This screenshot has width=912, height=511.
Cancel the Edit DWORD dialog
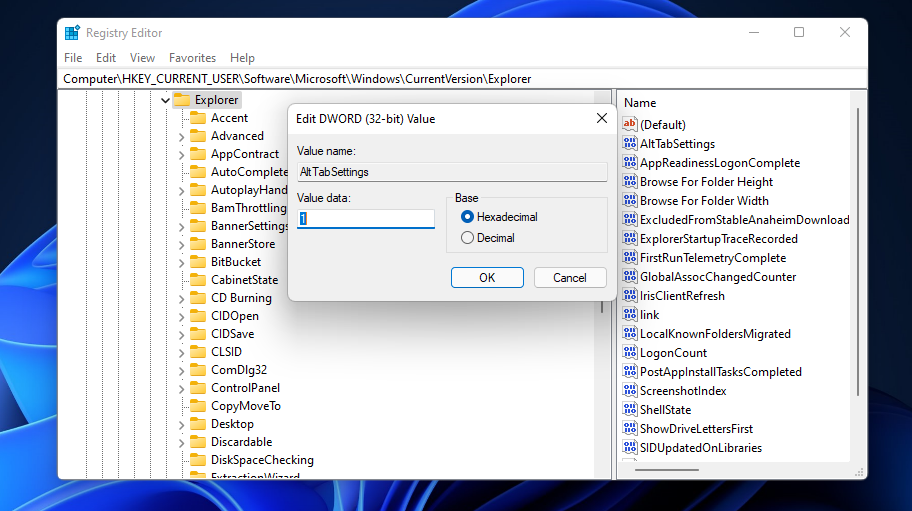click(x=569, y=277)
